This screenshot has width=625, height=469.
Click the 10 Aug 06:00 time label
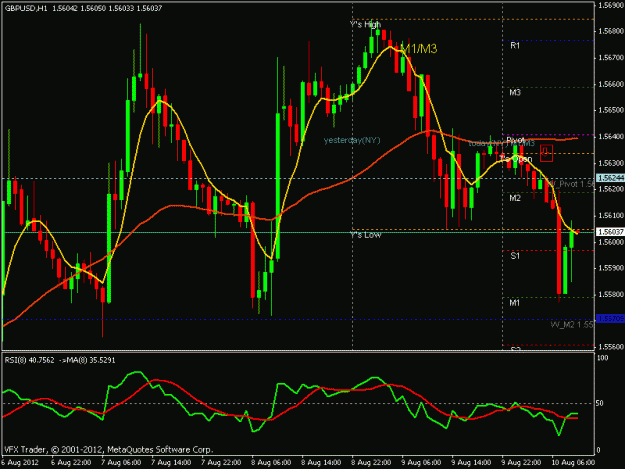[x=573, y=463]
